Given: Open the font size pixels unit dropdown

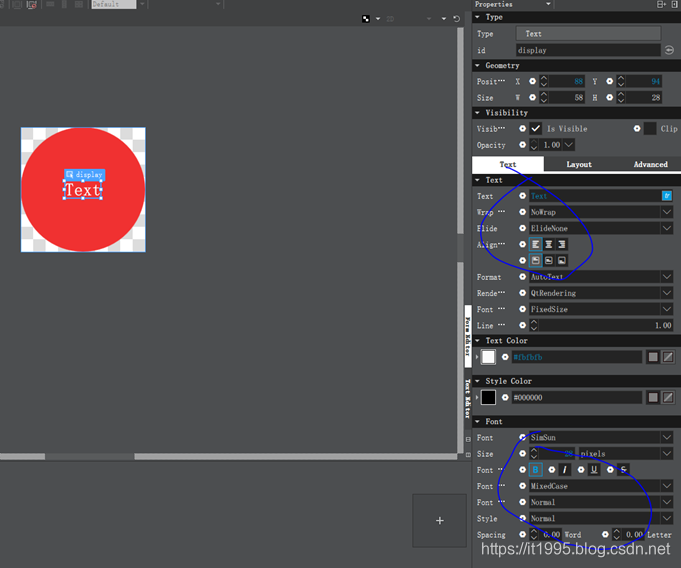Looking at the screenshot, I should pos(626,454).
